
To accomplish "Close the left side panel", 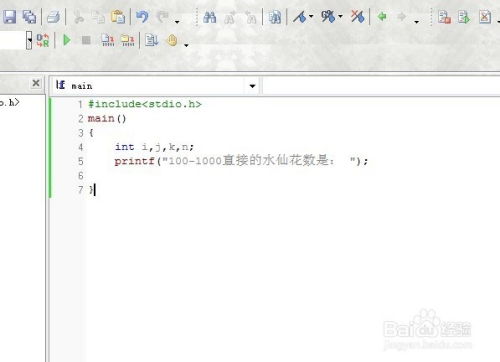I will (x=36, y=83).
